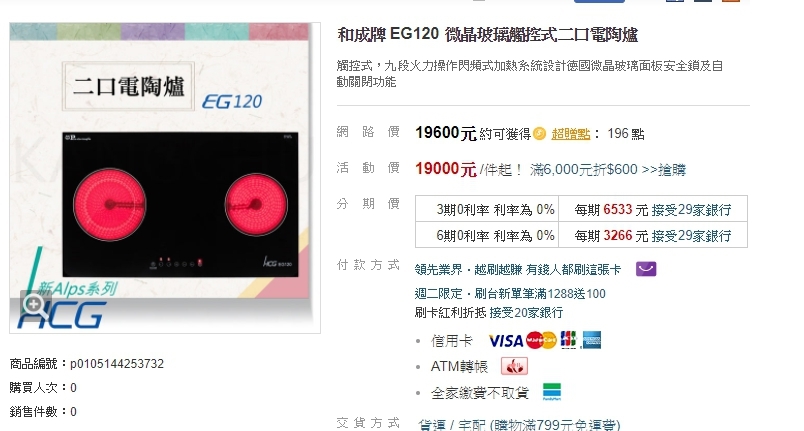Click the American Express logo

tap(591, 340)
